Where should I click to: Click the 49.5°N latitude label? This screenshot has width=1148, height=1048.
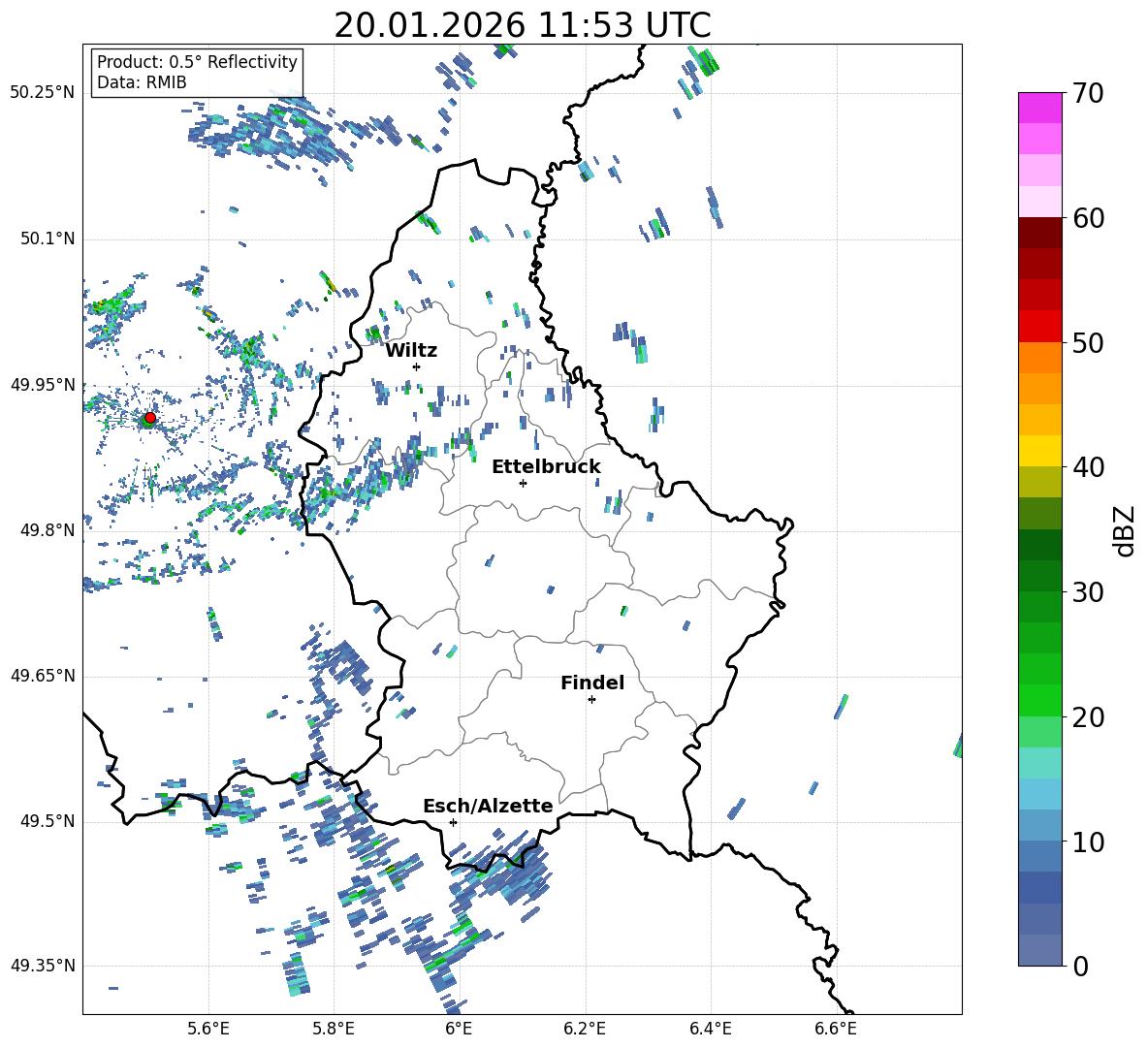pos(47,821)
